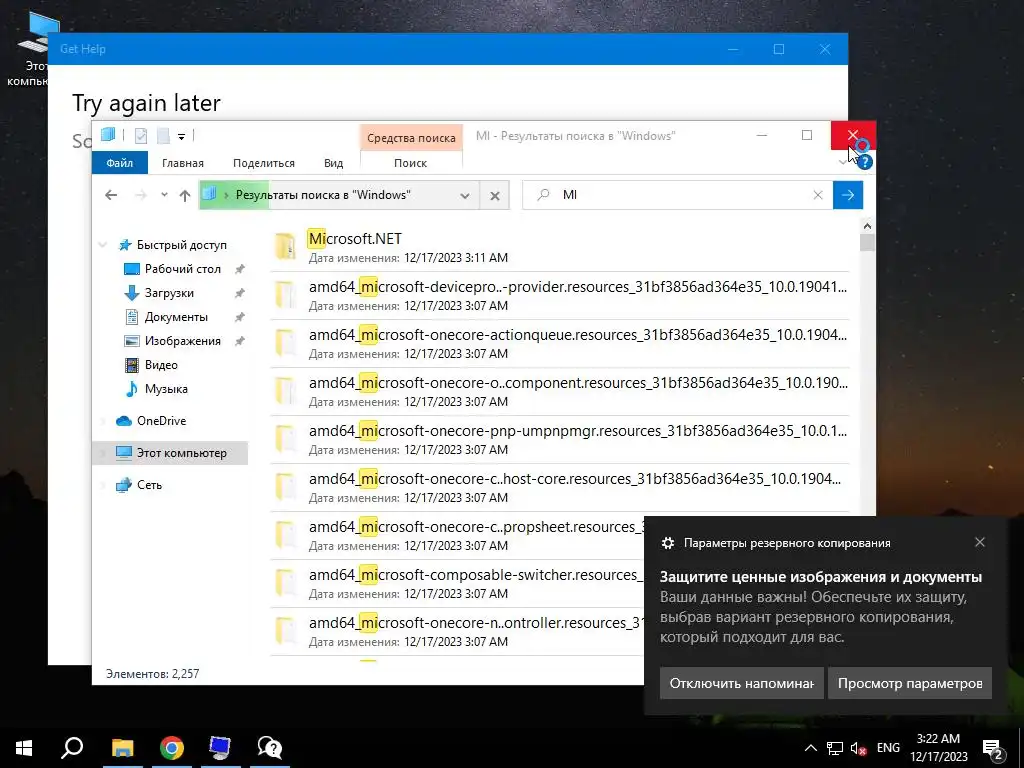Expand the Этот компьютер tree node
Viewport: 1024px width, 768px height.
click(x=103, y=453)
